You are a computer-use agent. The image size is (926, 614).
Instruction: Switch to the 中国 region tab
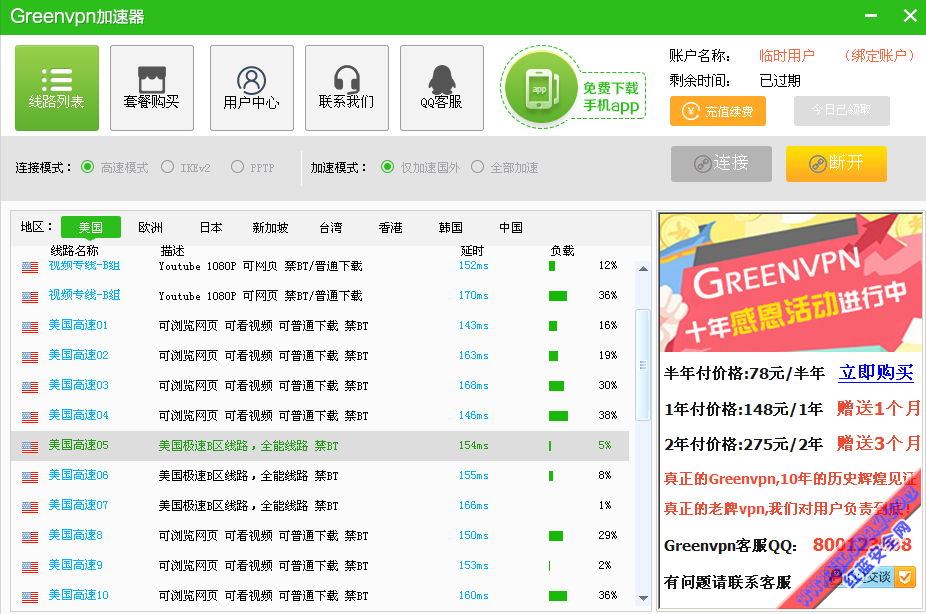(x=511, y=227)
